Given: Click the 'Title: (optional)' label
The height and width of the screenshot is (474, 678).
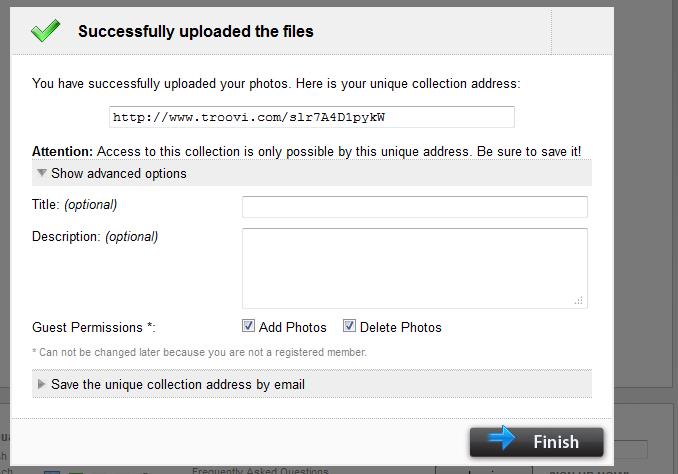Looking at the screenshot, I should [74, 205].
